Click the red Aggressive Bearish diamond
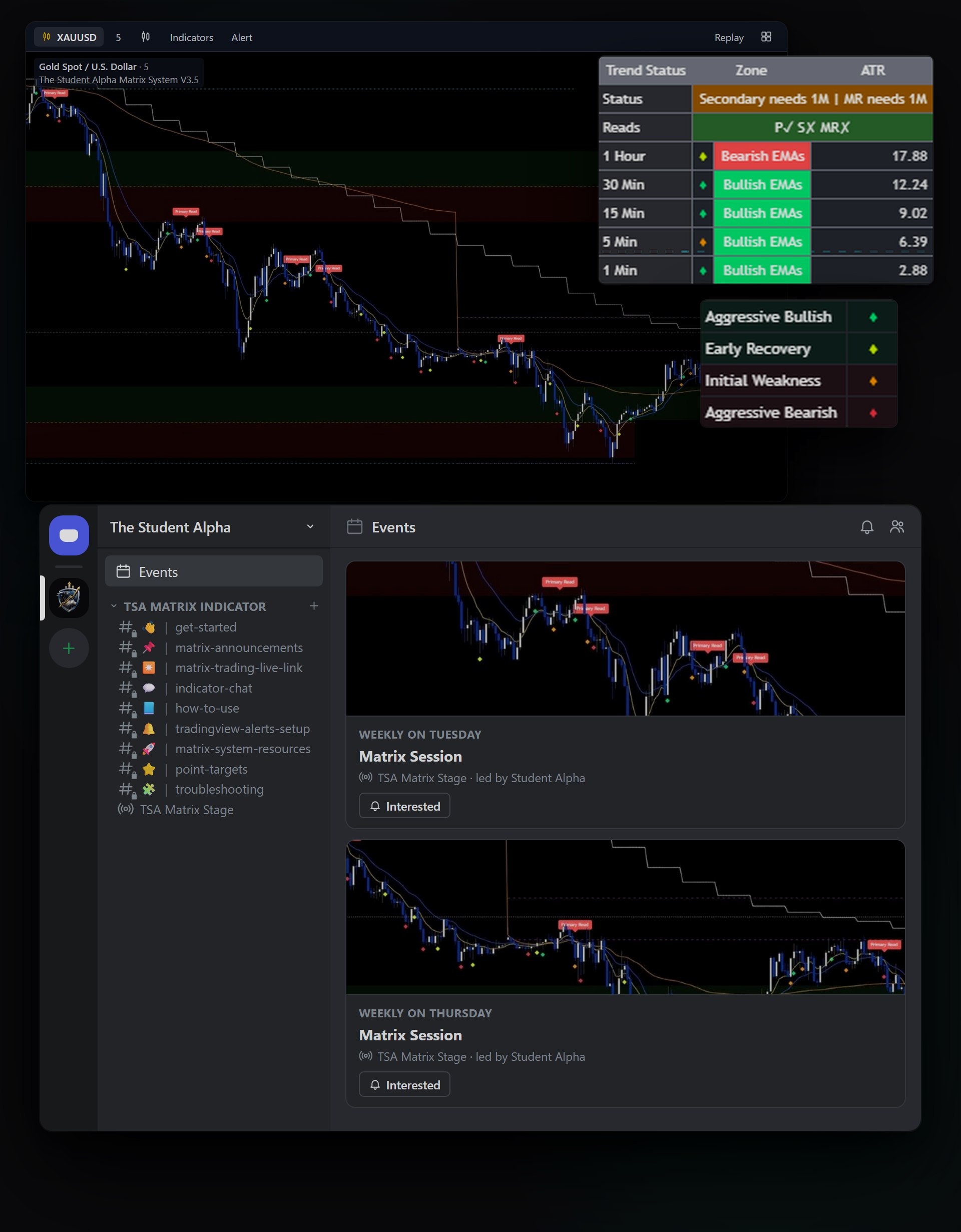The image size is (961, 1232). coord(873,413)
